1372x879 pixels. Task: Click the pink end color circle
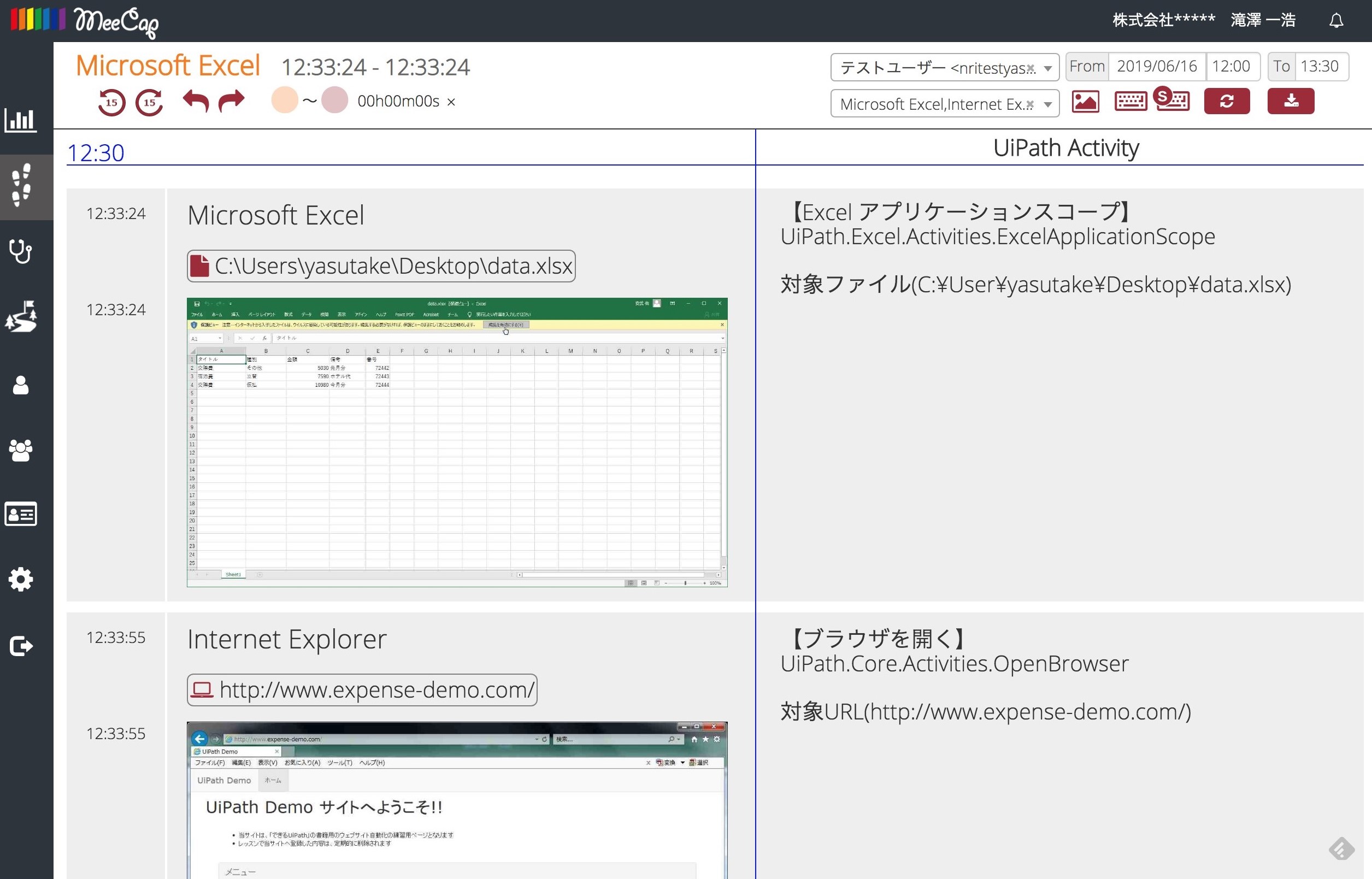point(334,100)
